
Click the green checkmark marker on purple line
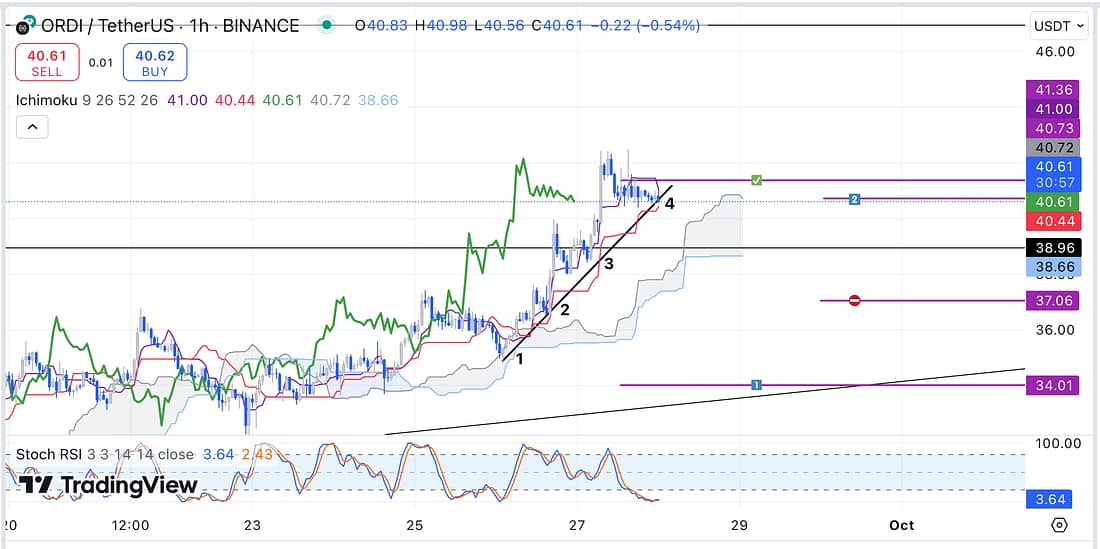757,180
